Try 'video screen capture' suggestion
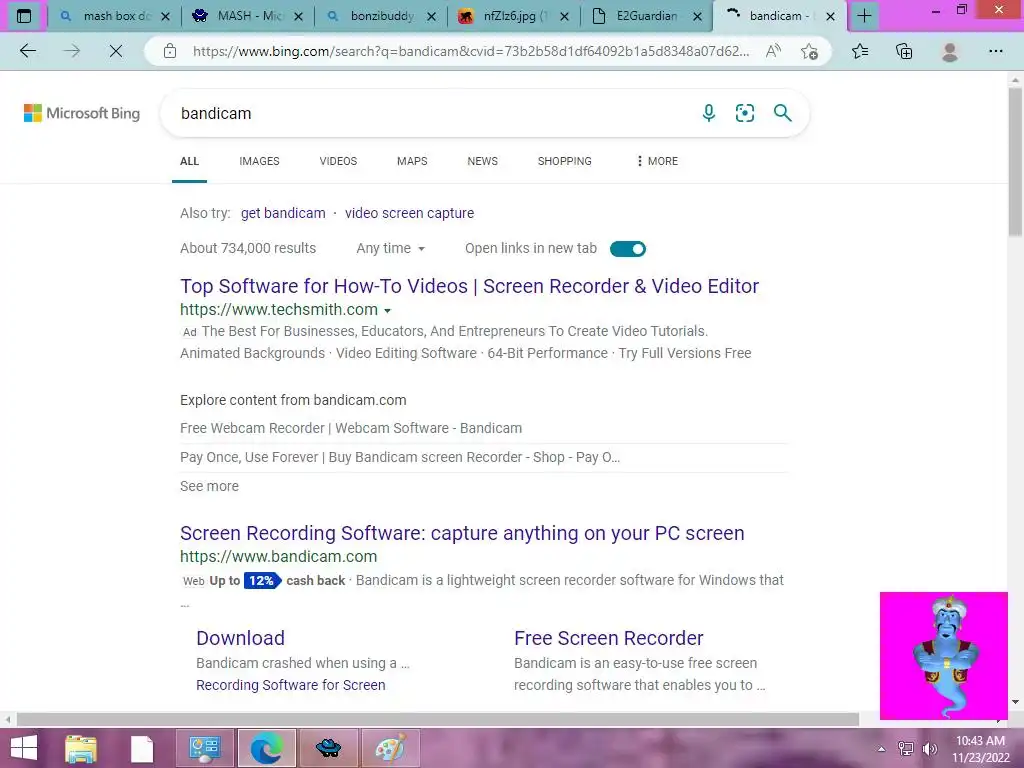The width and height of the screenshot is (1024, 768). tap(409, 213)
